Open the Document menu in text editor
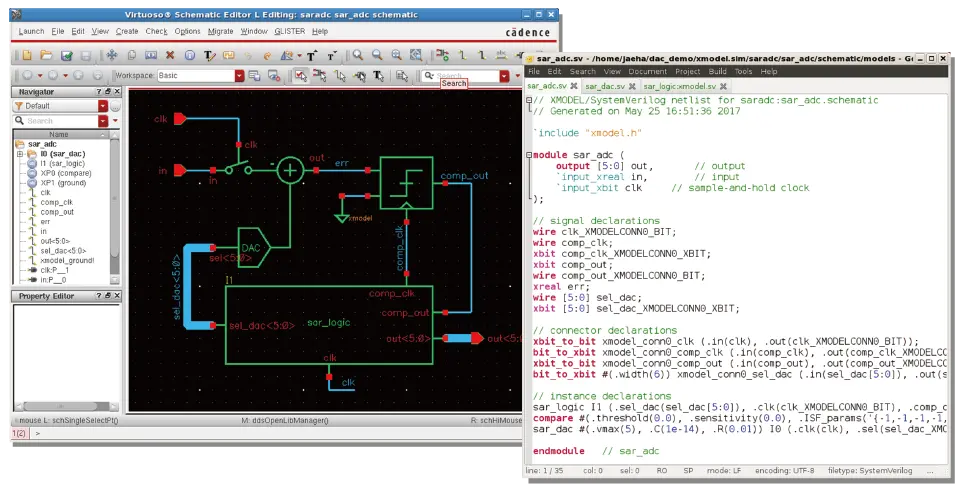This screenshot has width=961, height=490. coord(647,72)
